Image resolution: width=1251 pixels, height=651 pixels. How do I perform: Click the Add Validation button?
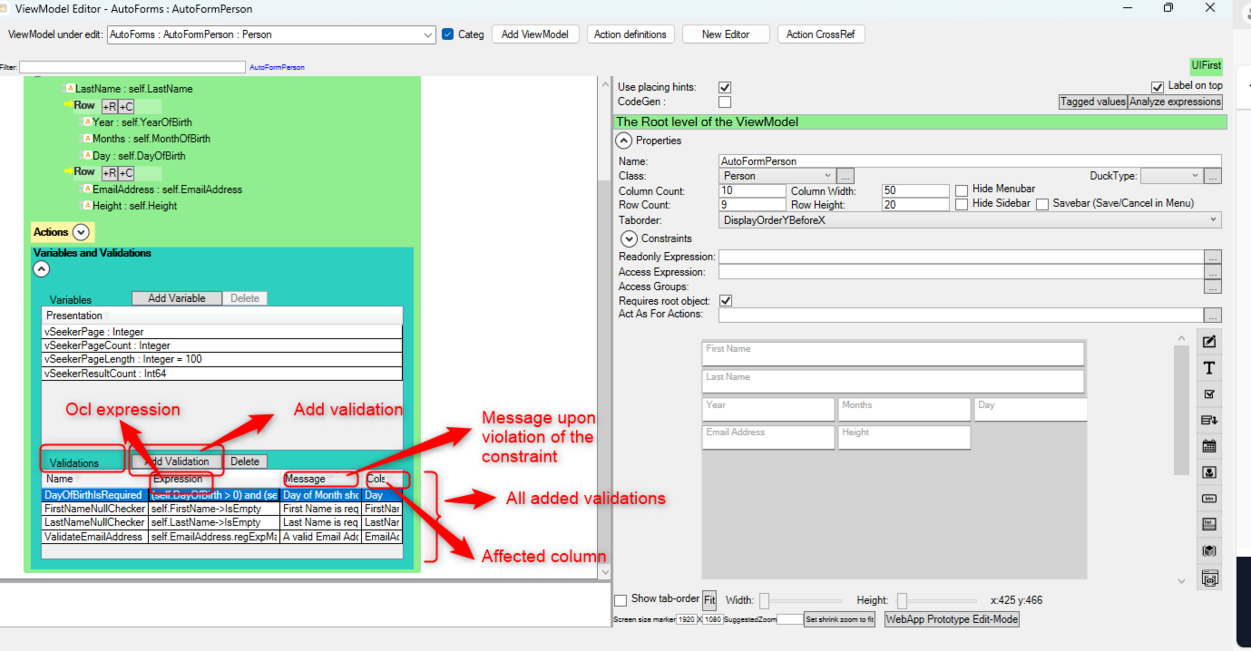(177, 462)
